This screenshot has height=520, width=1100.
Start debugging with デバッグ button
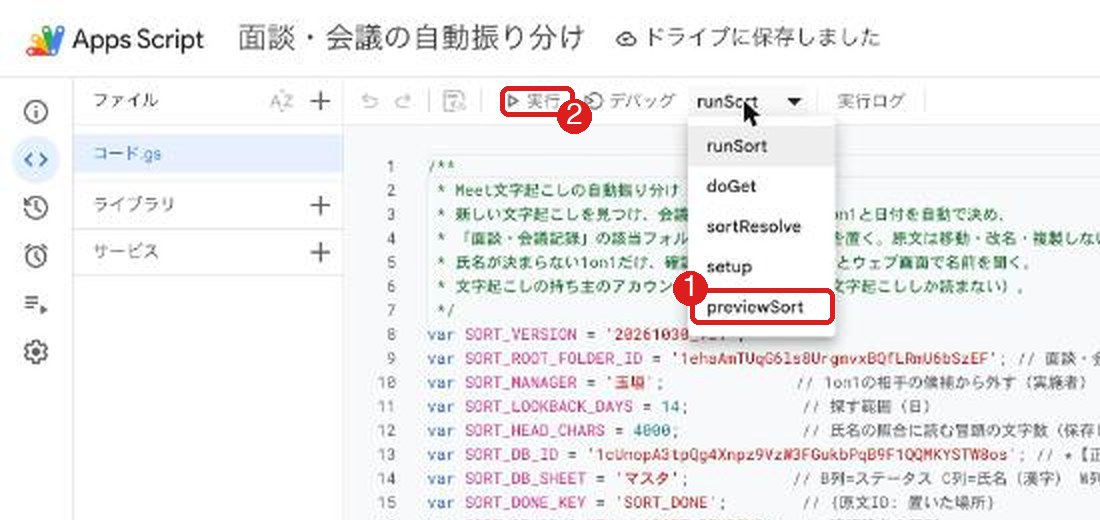(x=629, y=101)
